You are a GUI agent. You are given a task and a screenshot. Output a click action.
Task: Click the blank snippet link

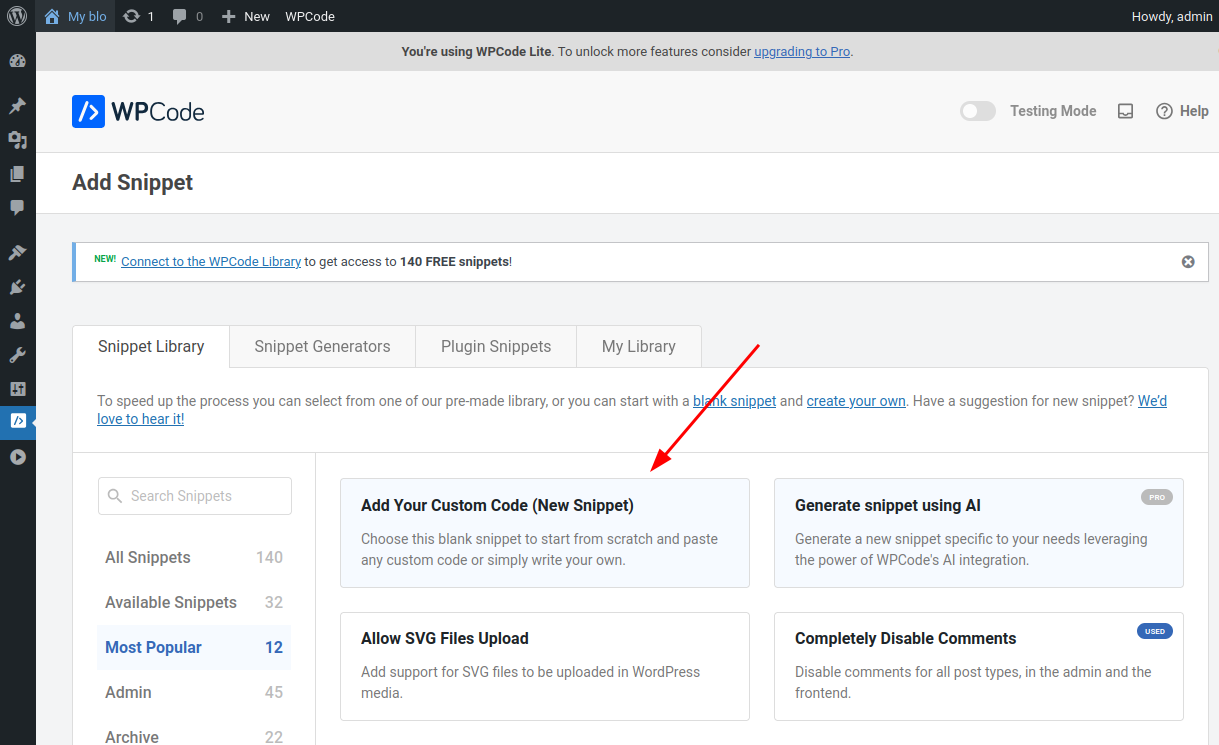point(735,401)
